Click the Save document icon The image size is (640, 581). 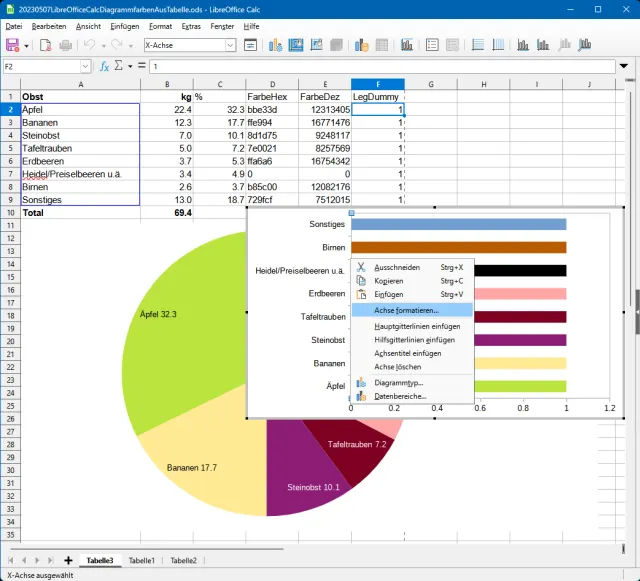13,45
